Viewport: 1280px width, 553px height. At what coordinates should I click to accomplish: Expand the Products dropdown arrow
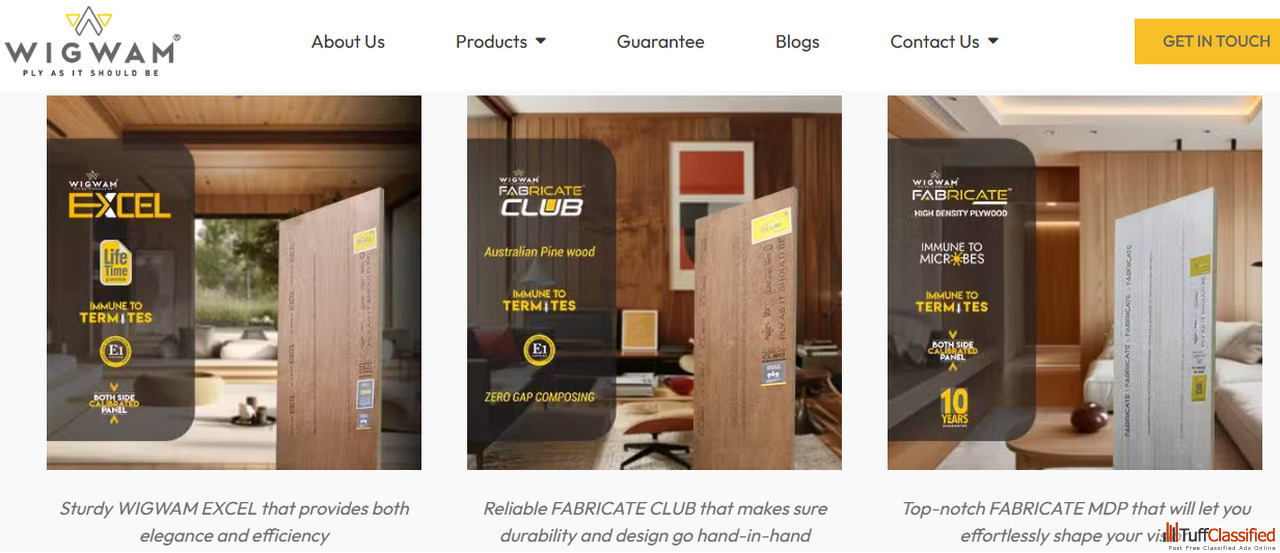pos(541,42)
